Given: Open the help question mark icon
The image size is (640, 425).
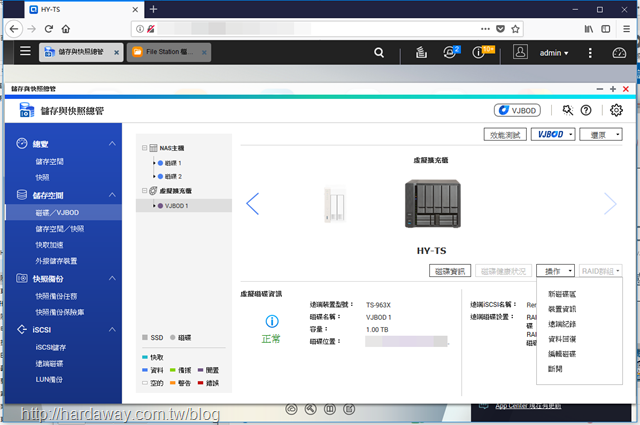Looking at the screenshot, I should pos(586,110).
